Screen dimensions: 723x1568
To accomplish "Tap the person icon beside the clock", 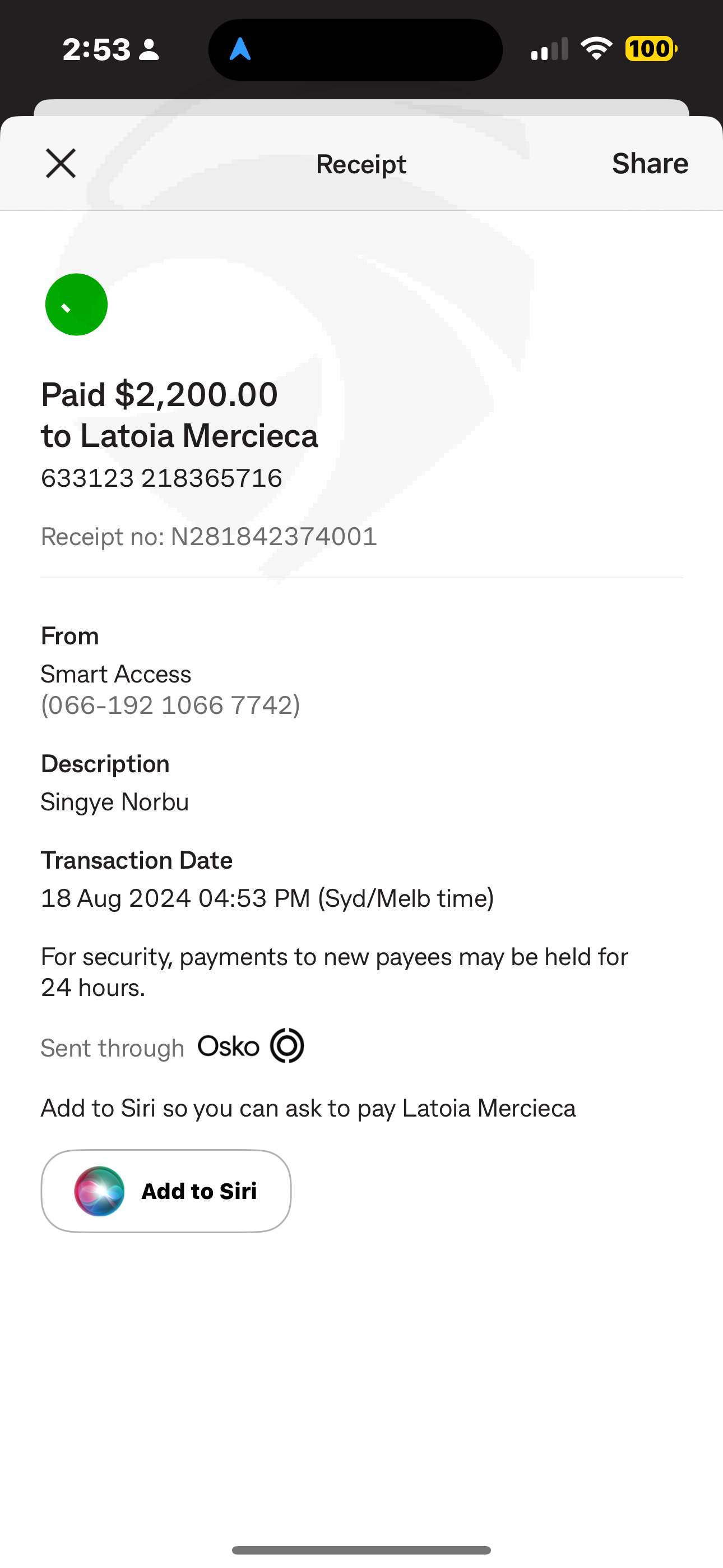I will [x=149, y=50].
